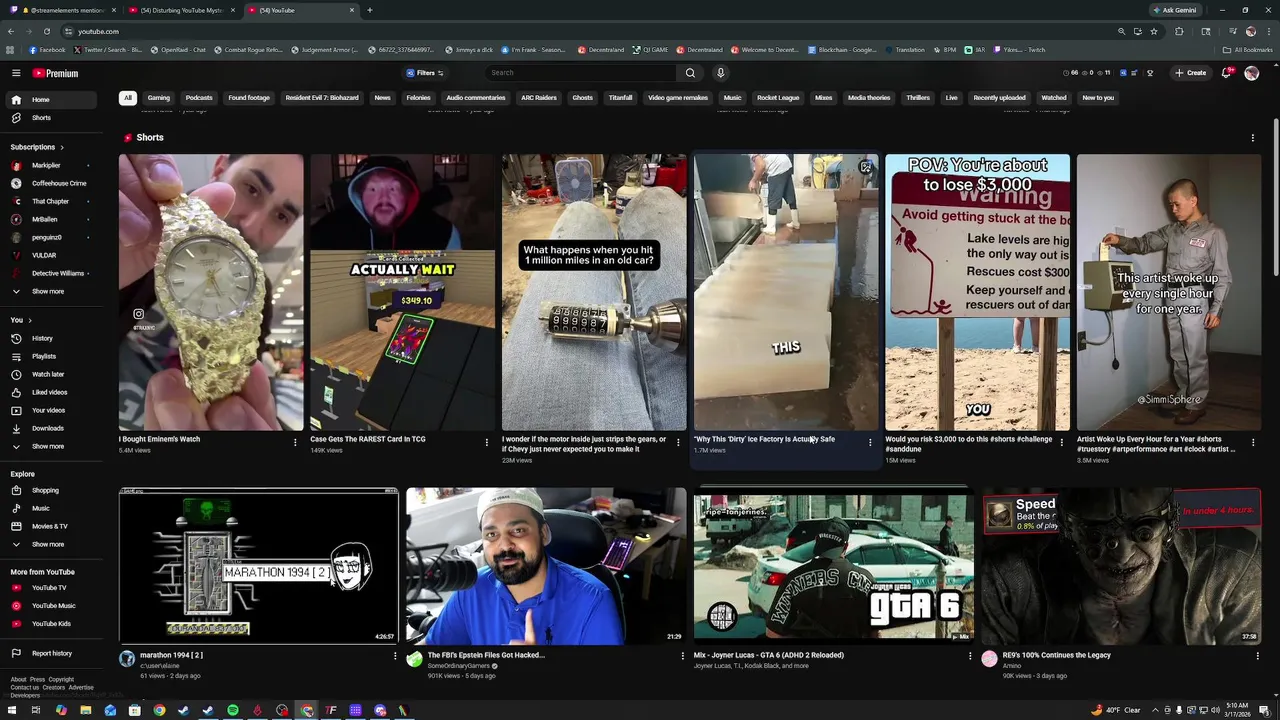Open the Chrome extensions puzzle icon

pyautogui.click(x=1179, y=31)
